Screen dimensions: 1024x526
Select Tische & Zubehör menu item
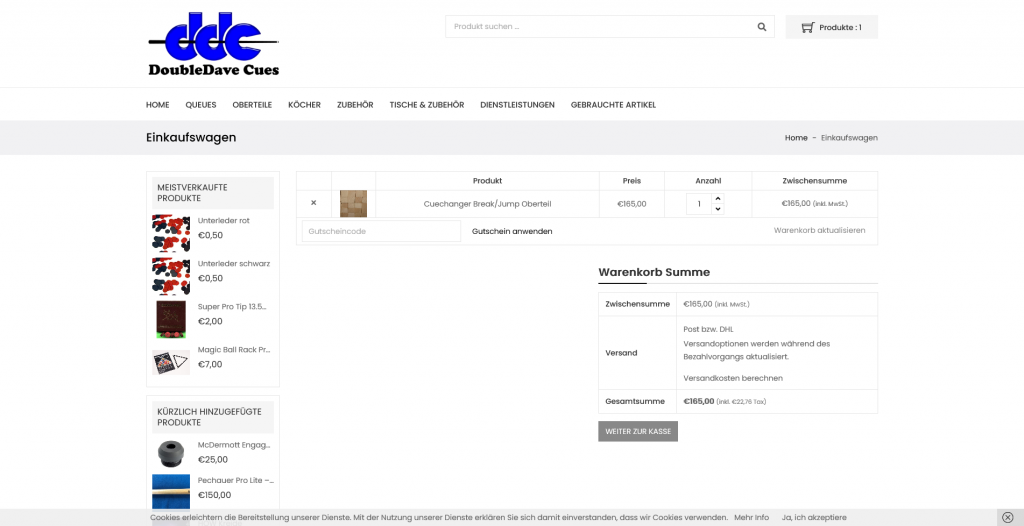pyautogui.click(x=426, y=105)
